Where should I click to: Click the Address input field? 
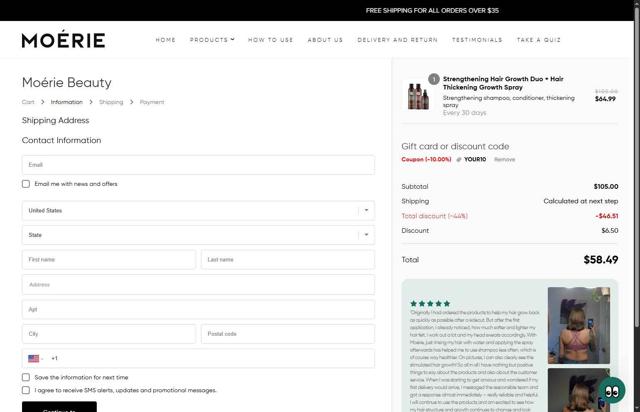[198, 285]
